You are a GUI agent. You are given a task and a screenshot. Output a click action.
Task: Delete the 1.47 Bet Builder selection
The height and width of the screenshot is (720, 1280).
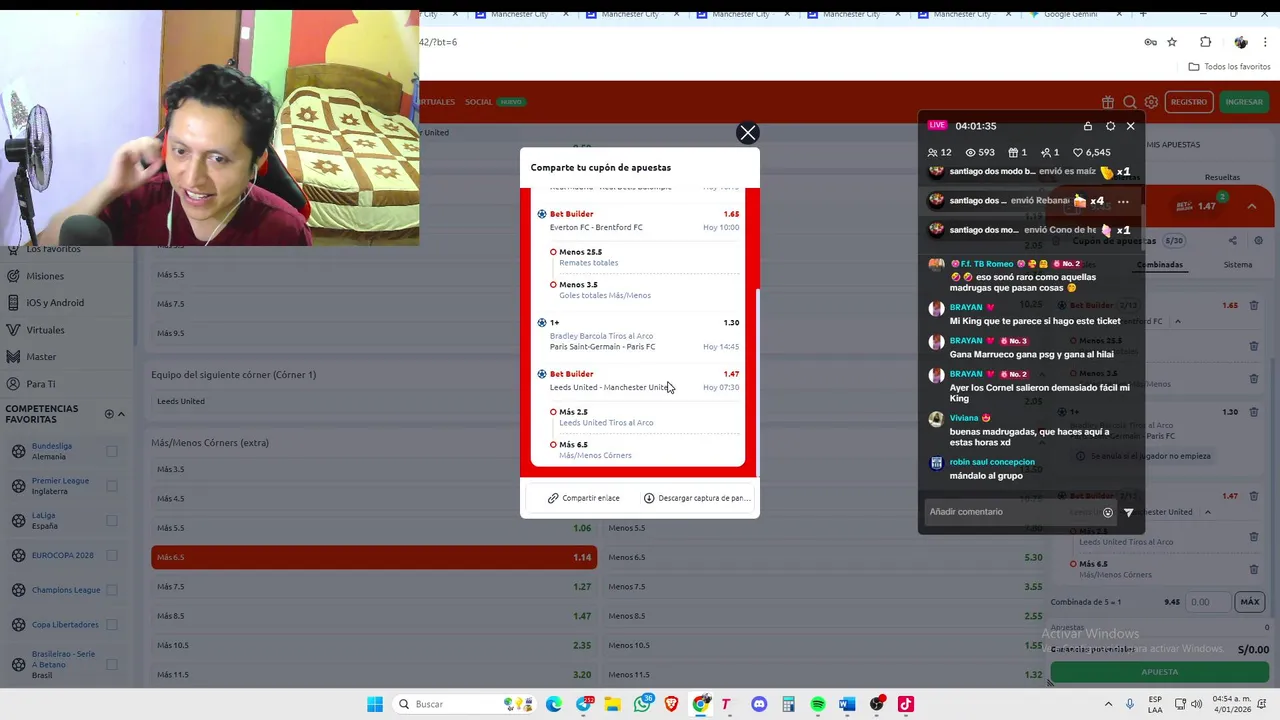(x=1254, y=496)
